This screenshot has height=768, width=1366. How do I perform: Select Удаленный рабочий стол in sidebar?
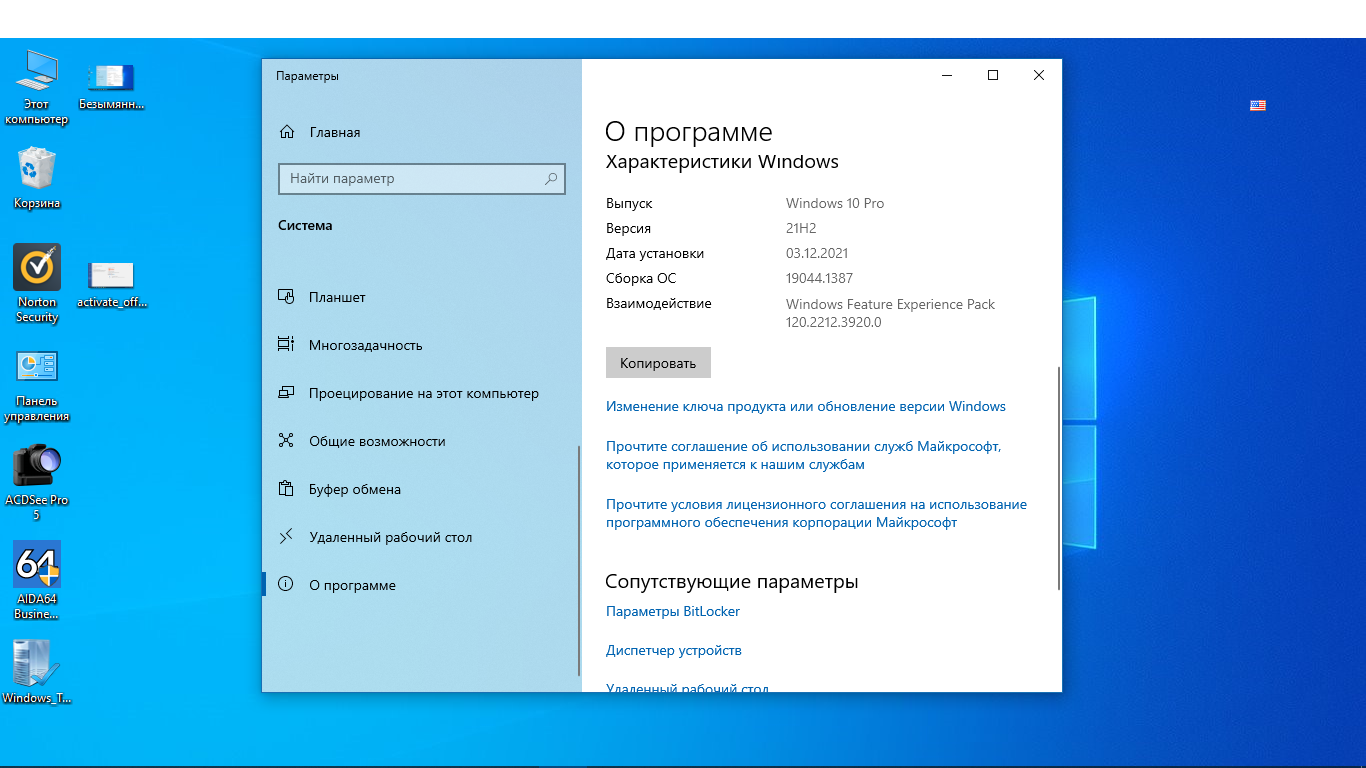point(390,537)
